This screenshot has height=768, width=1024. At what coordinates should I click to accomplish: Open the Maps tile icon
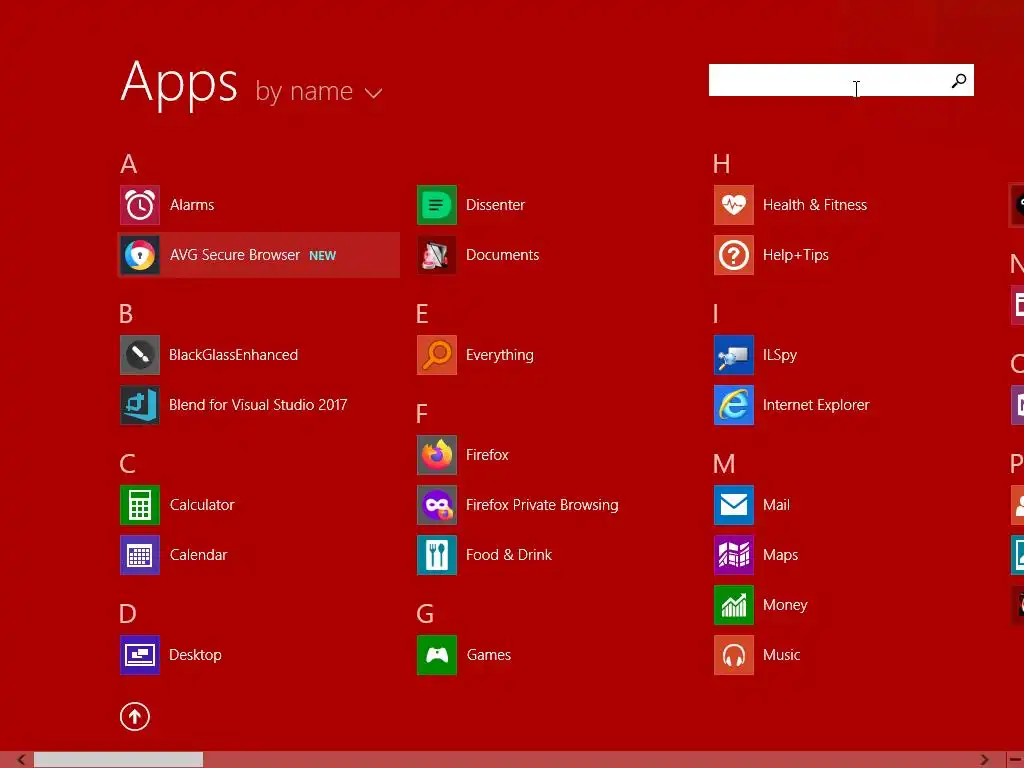click(x=734, y=555)
